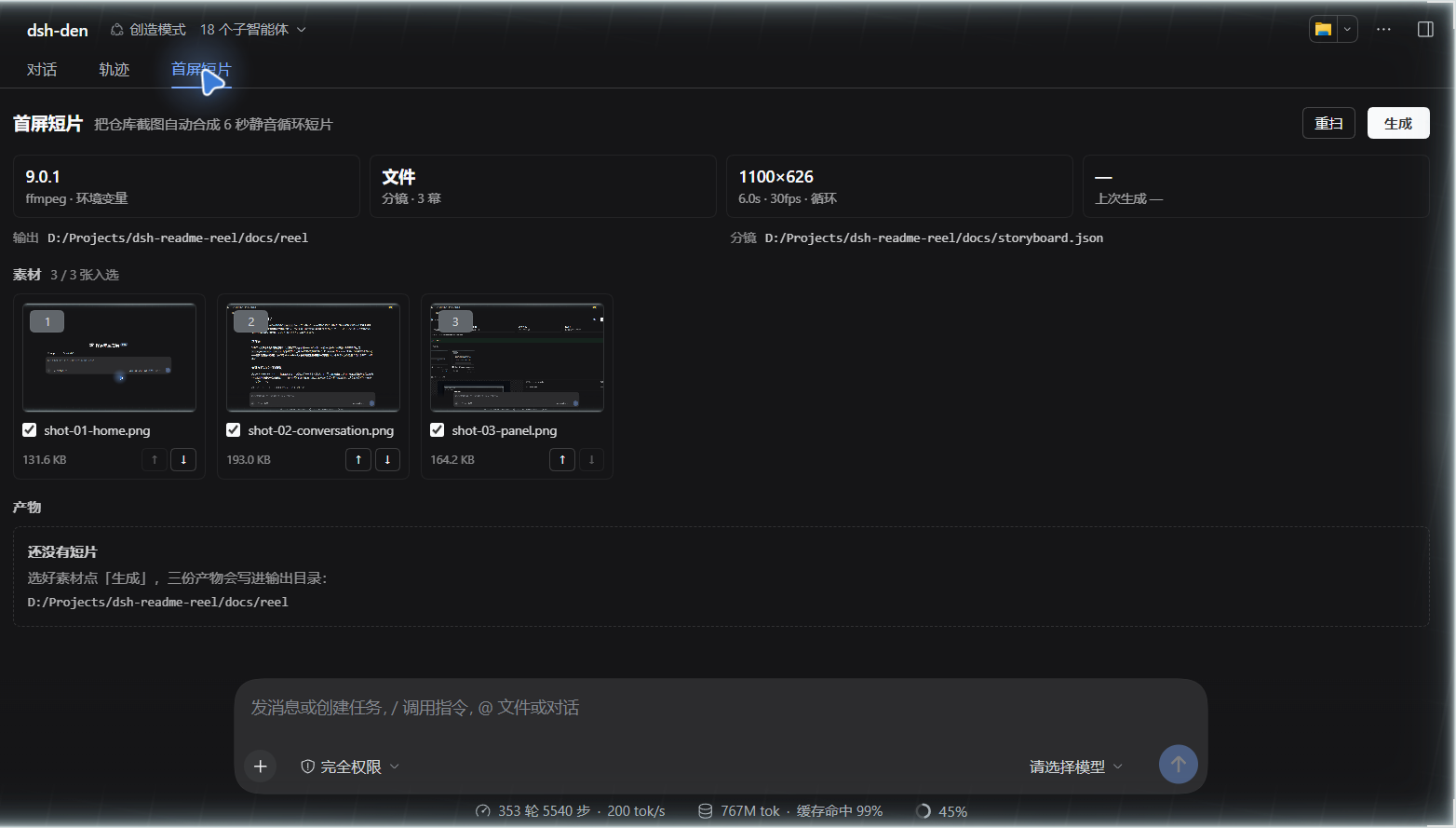Uncheck shot-01-home.png checkbox
Viewport: 1456px width, 828px height.
click(x=30, y=430)
